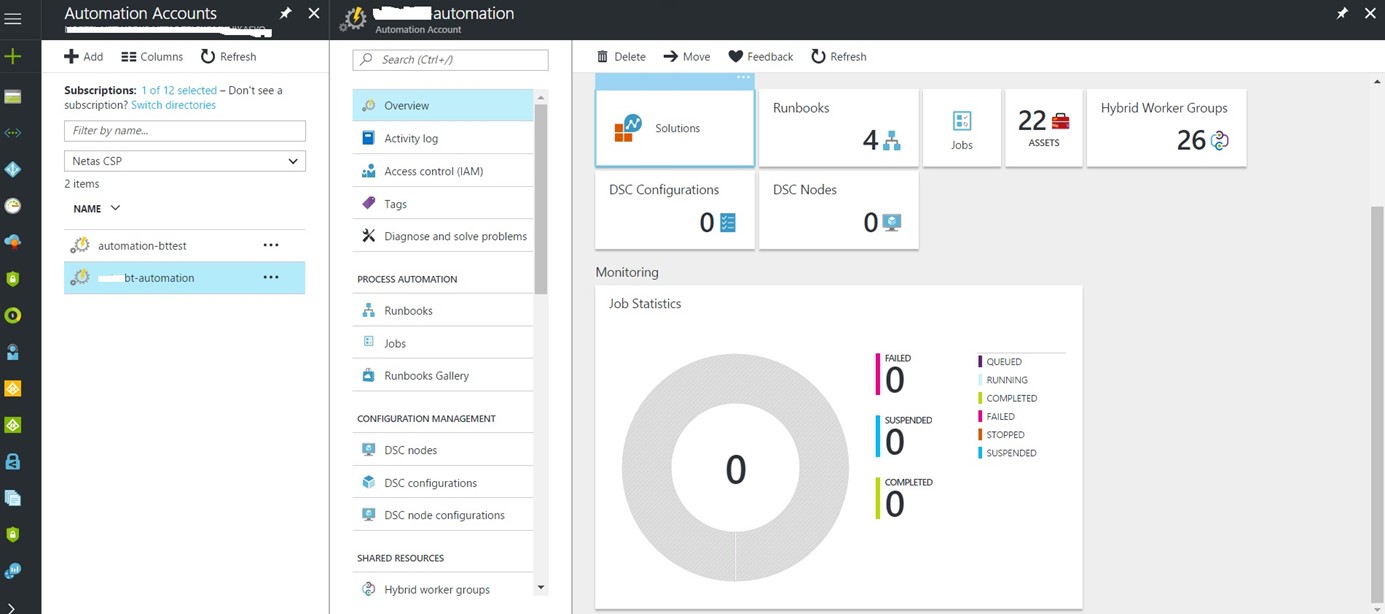Screen dimensions: 1385x614
Task: Pin the automation account blade at top right
Action: (1342, 13)
